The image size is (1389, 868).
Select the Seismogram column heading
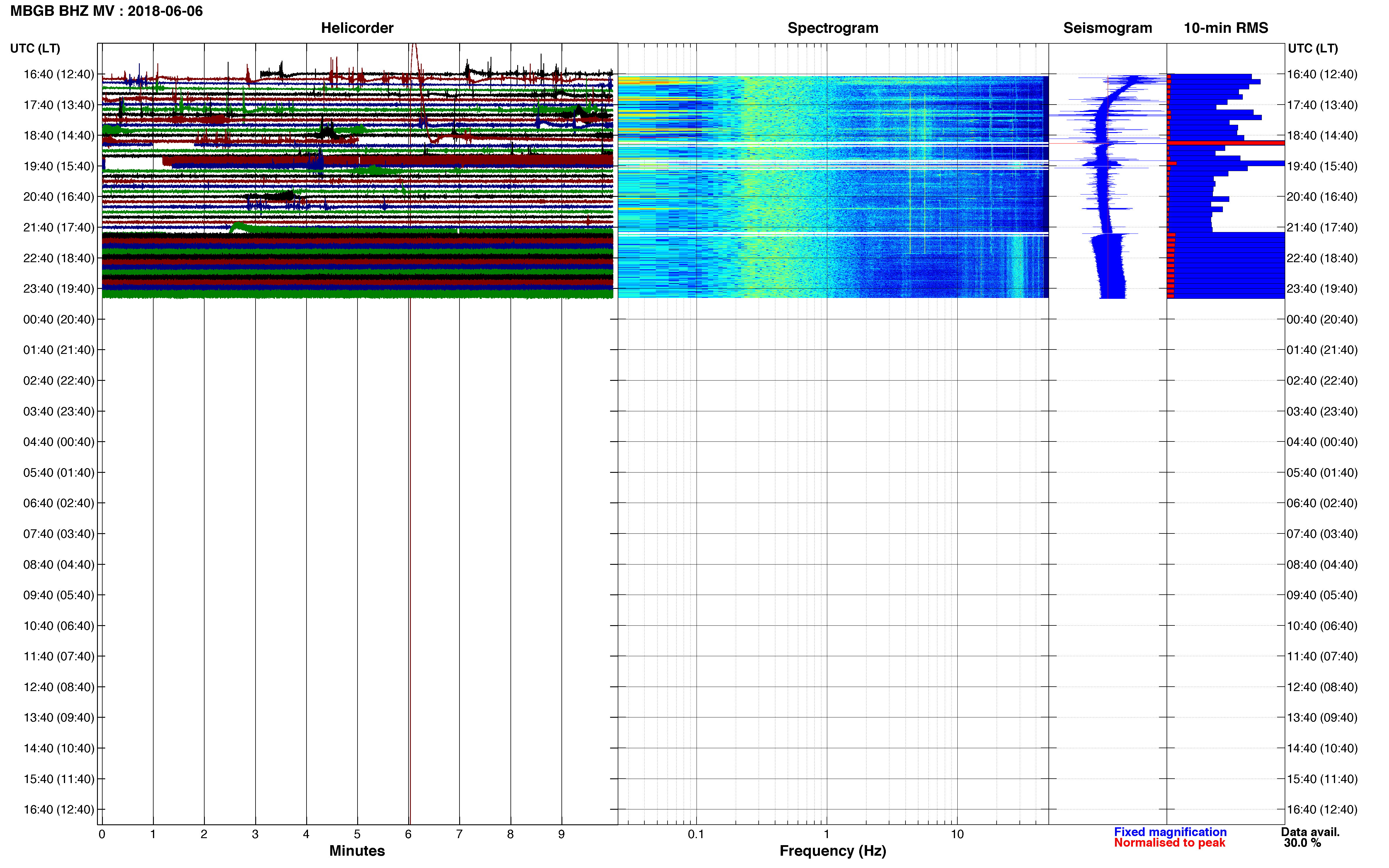1107,28
